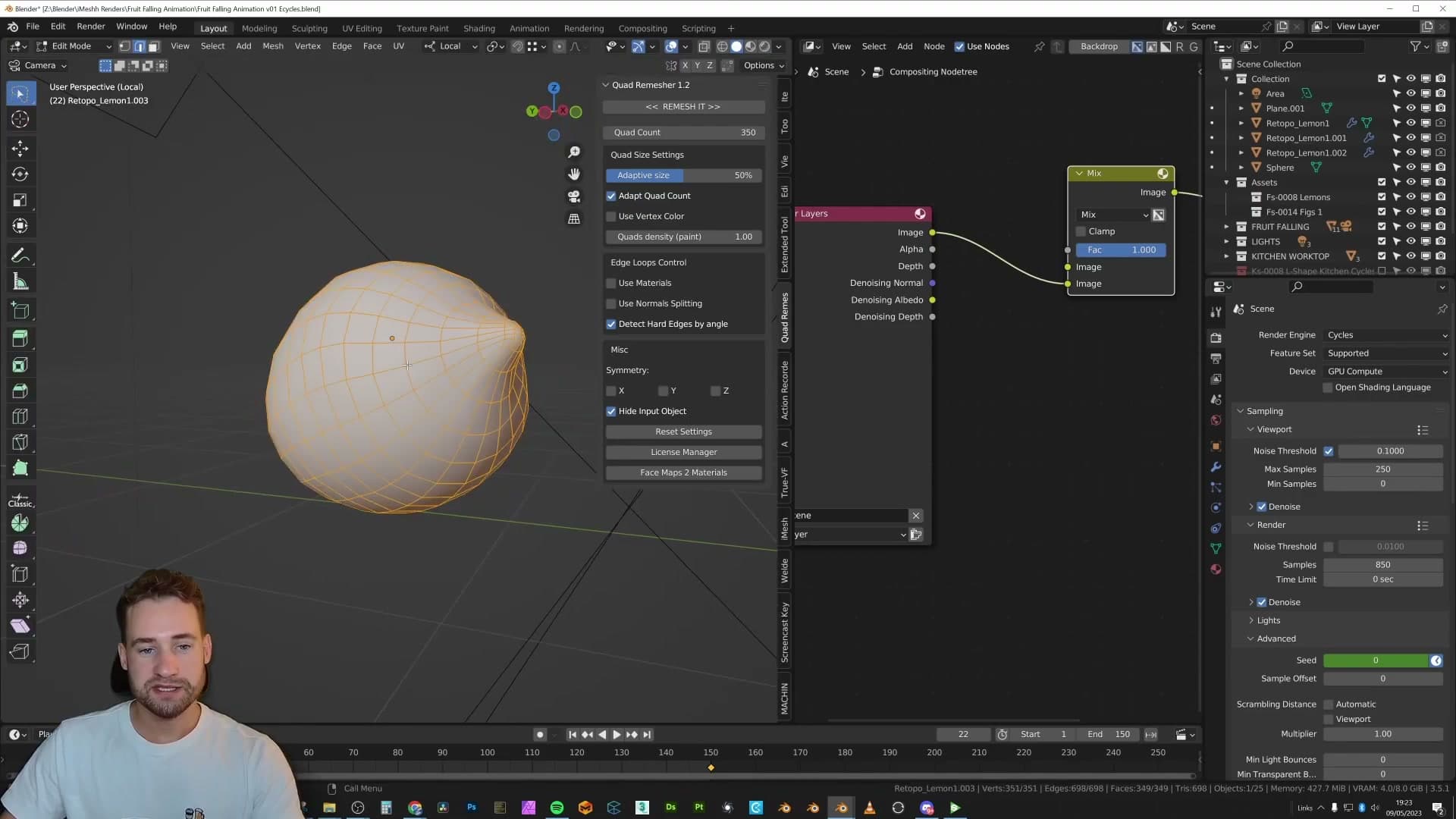Adjust the Fac slider in Mix node

1122,249
